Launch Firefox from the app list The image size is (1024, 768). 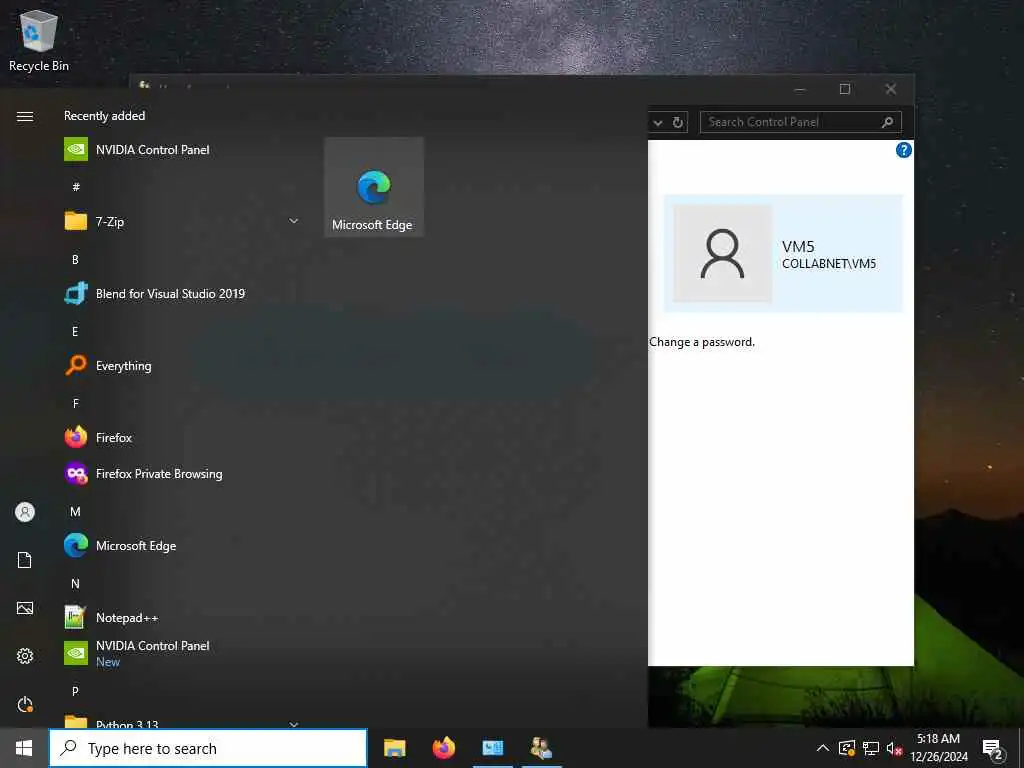click(x=182, y=438)
